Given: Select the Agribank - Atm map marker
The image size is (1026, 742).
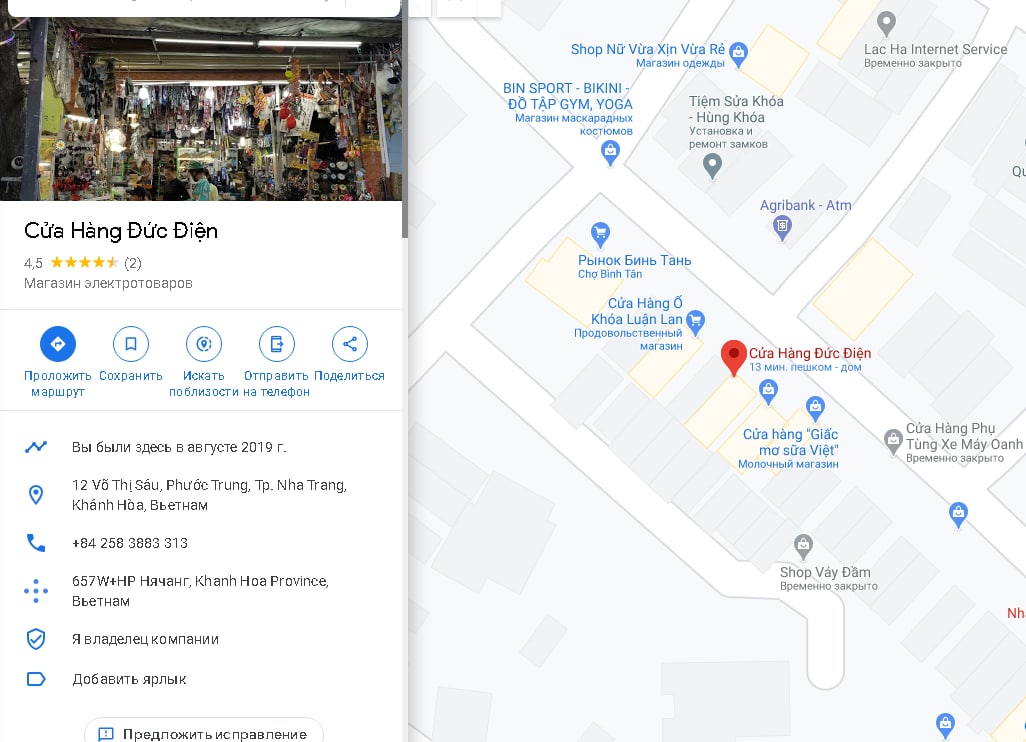Looking at the screenshot, I should pyautogui.click(x=782, y=228).
